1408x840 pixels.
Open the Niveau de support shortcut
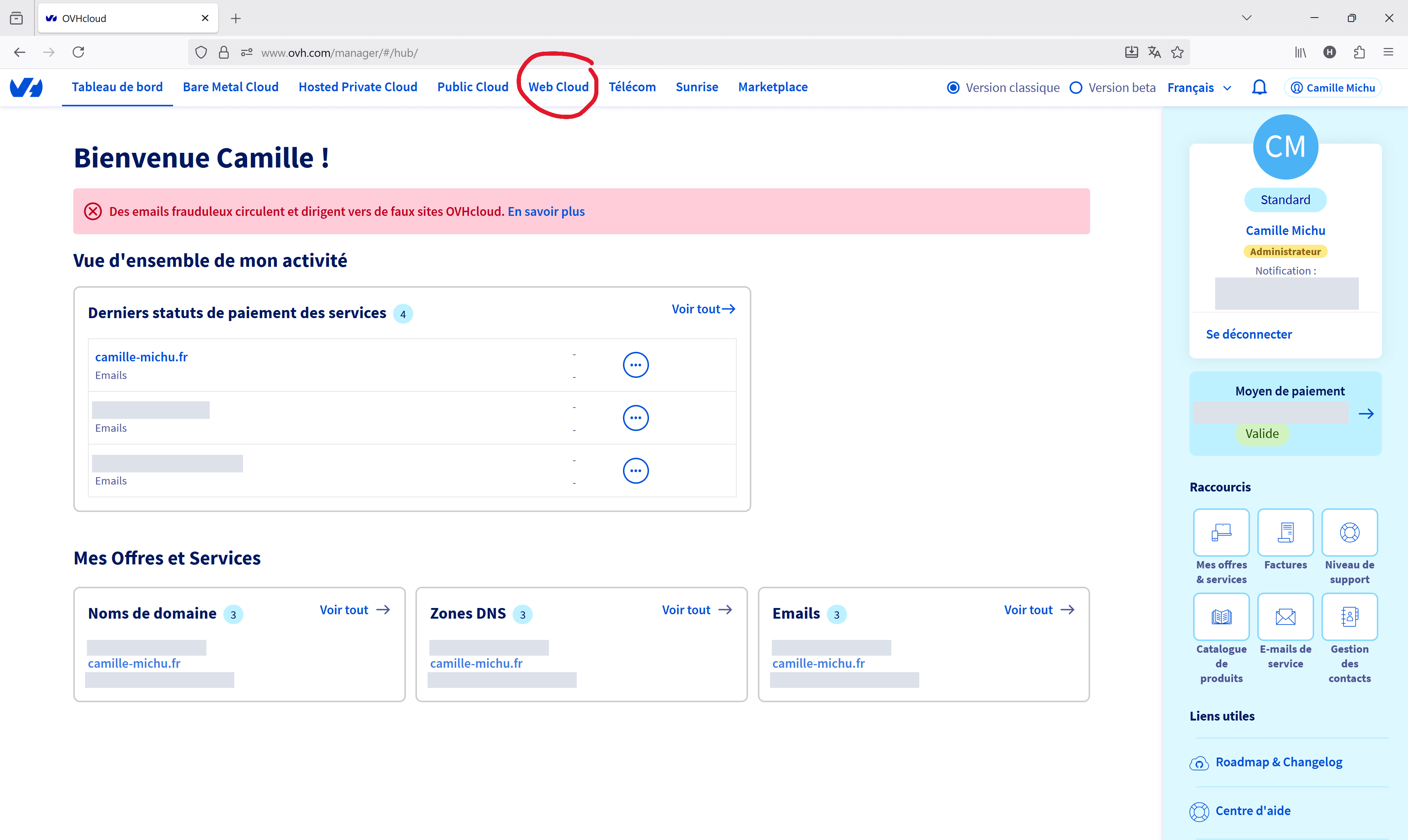click(x=1349, y=532)
